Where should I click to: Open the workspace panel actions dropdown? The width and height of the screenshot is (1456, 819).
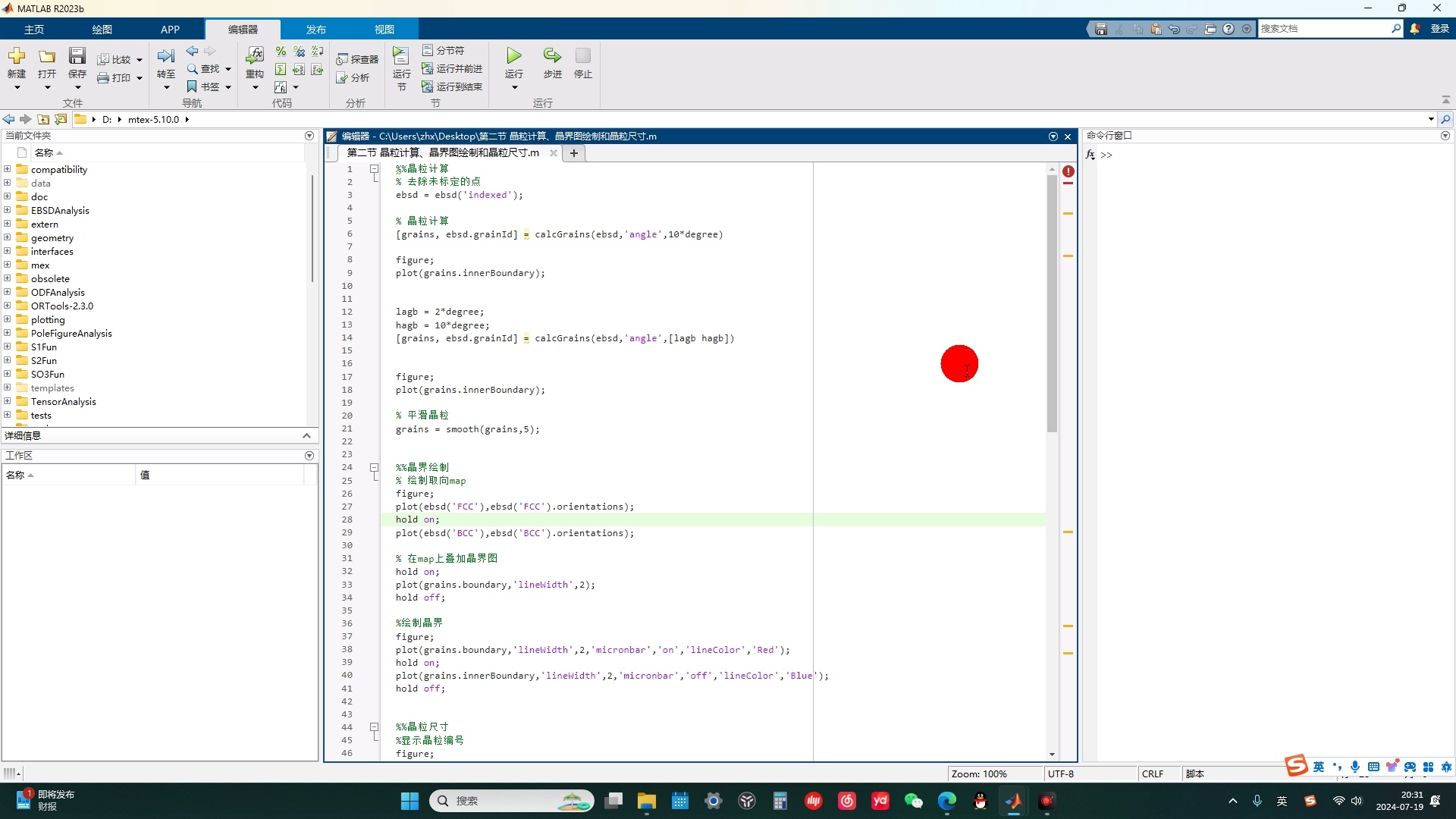(309, 456)
